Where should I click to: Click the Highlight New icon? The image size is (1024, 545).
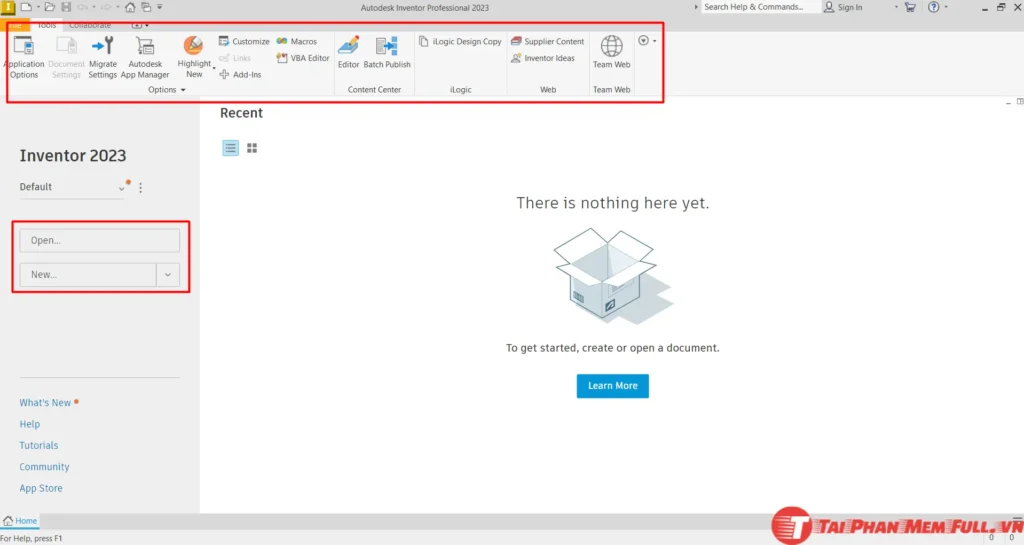click(193, 46)
